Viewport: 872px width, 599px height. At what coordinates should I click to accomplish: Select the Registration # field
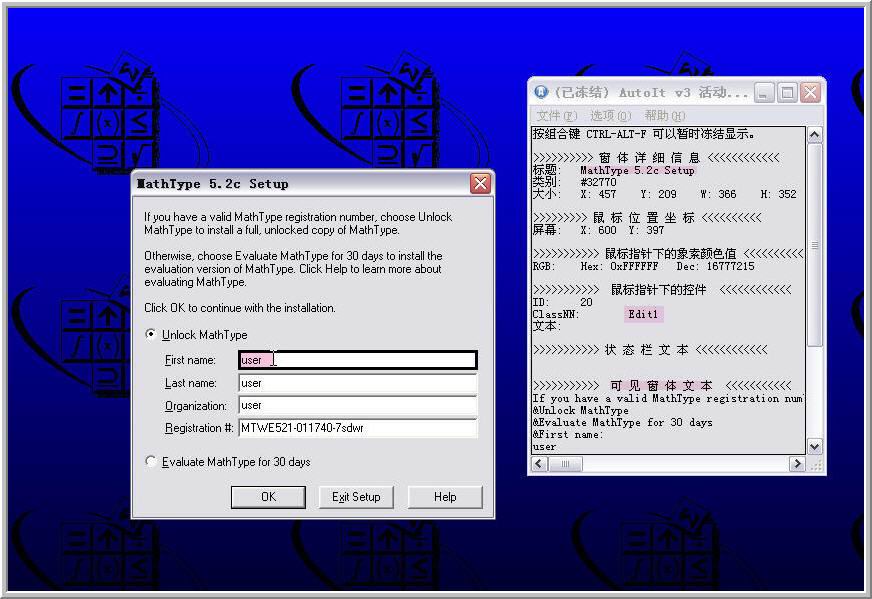pyautogui.click(x=357, y=429)
